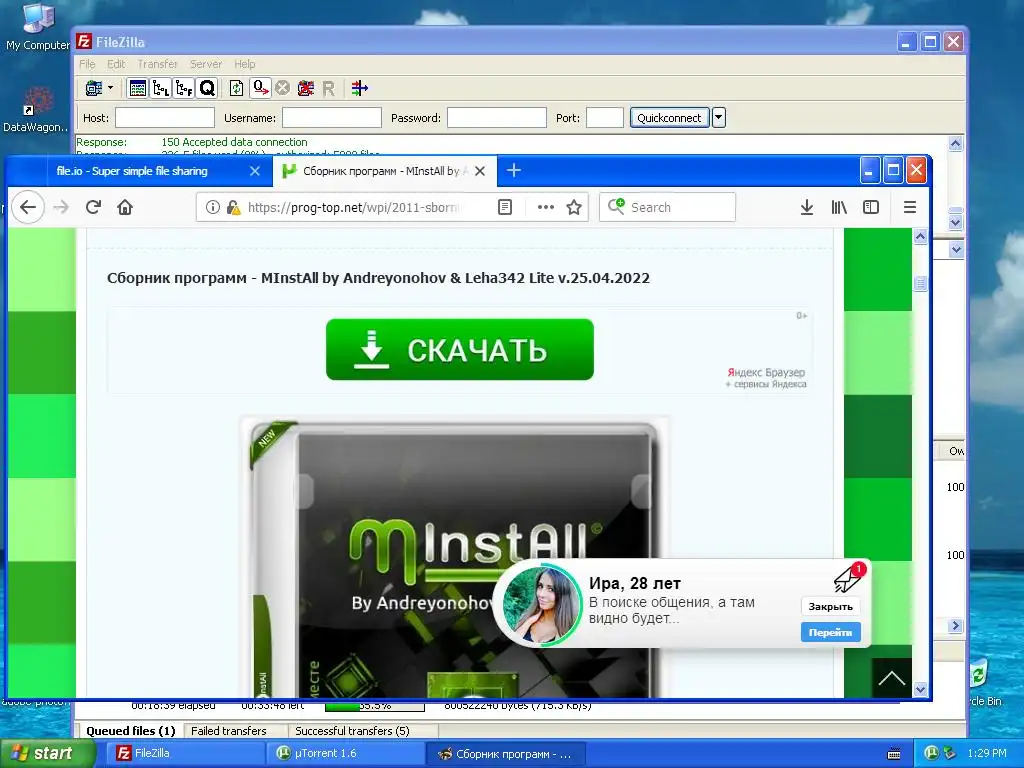Click the Username input field

point(332,118)
